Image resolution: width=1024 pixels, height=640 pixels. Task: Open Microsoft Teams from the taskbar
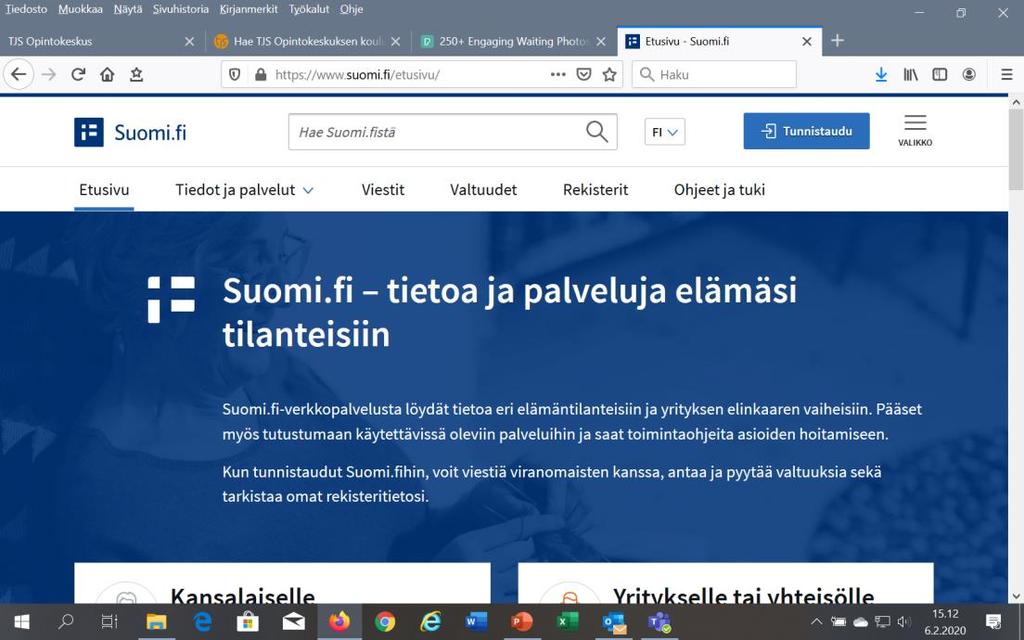point(659,622)
